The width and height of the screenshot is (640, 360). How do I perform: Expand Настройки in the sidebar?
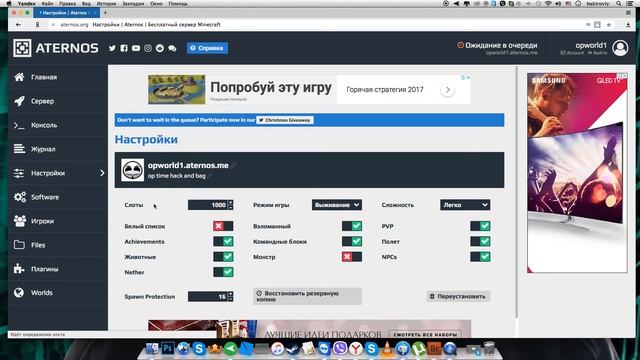click(58, 173)
